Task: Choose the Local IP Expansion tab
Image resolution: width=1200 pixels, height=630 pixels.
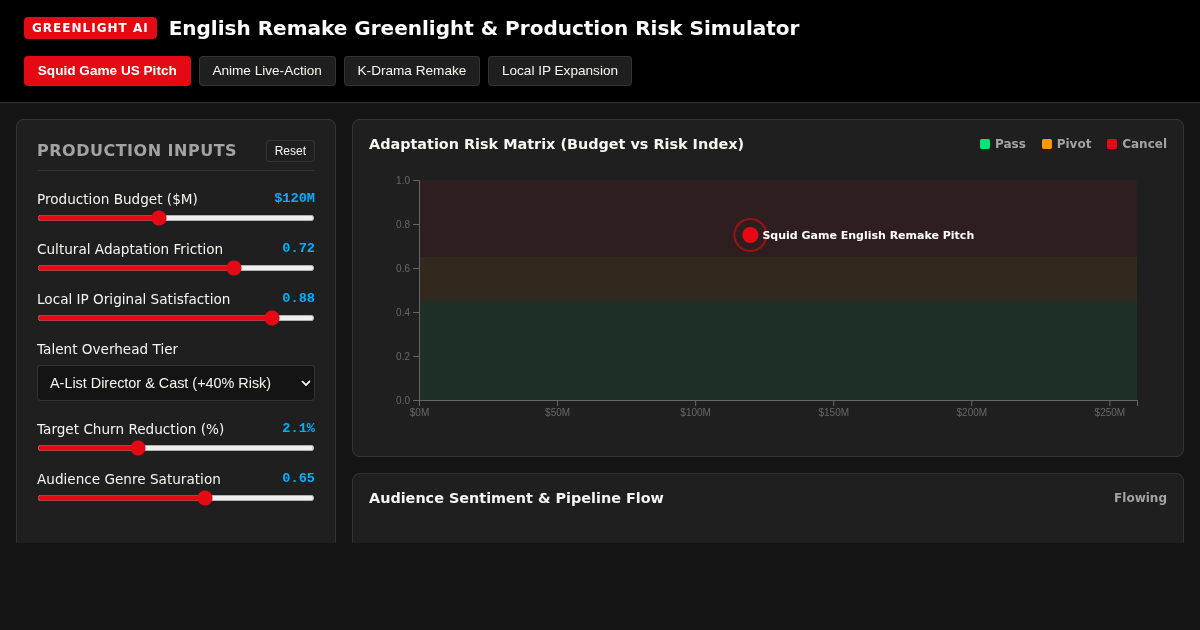Action: (560, 71)
